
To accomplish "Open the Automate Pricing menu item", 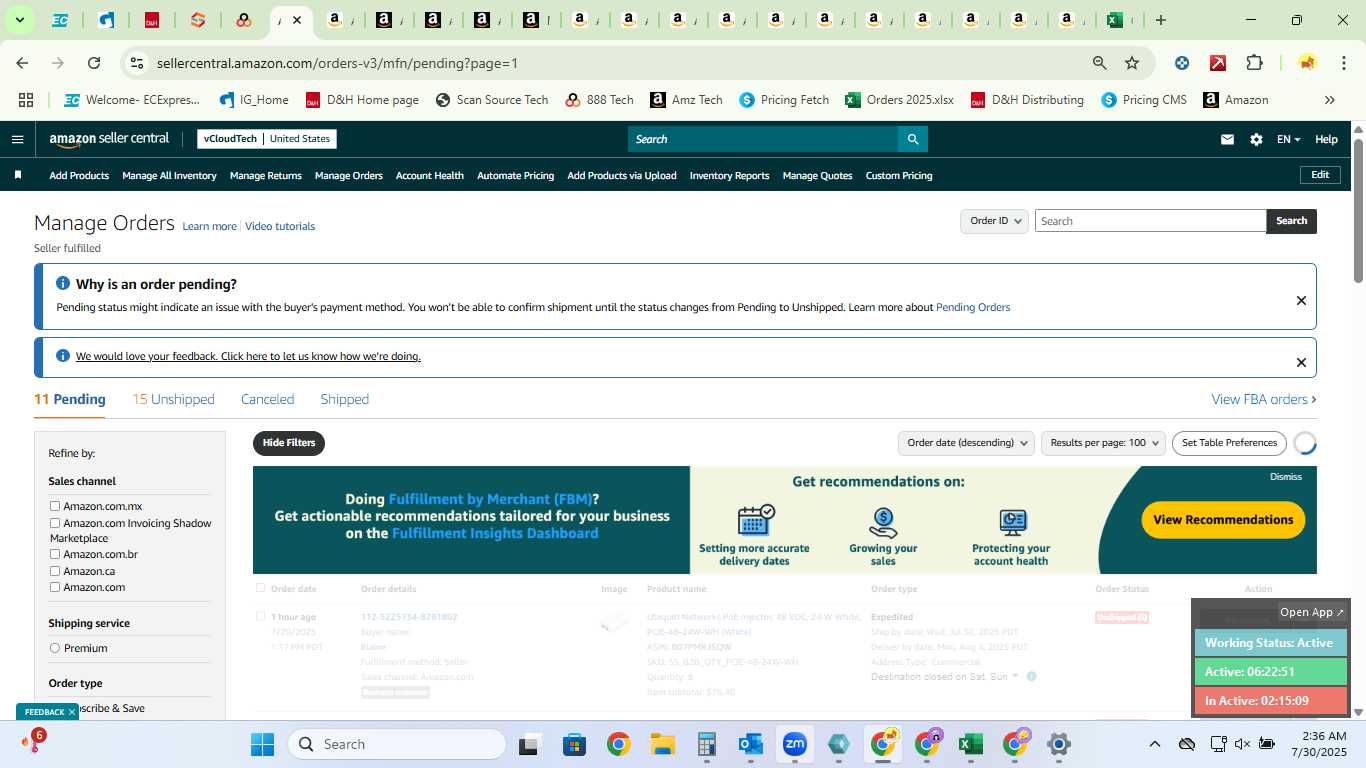I will pyautogui.click(x=515, y=175).
